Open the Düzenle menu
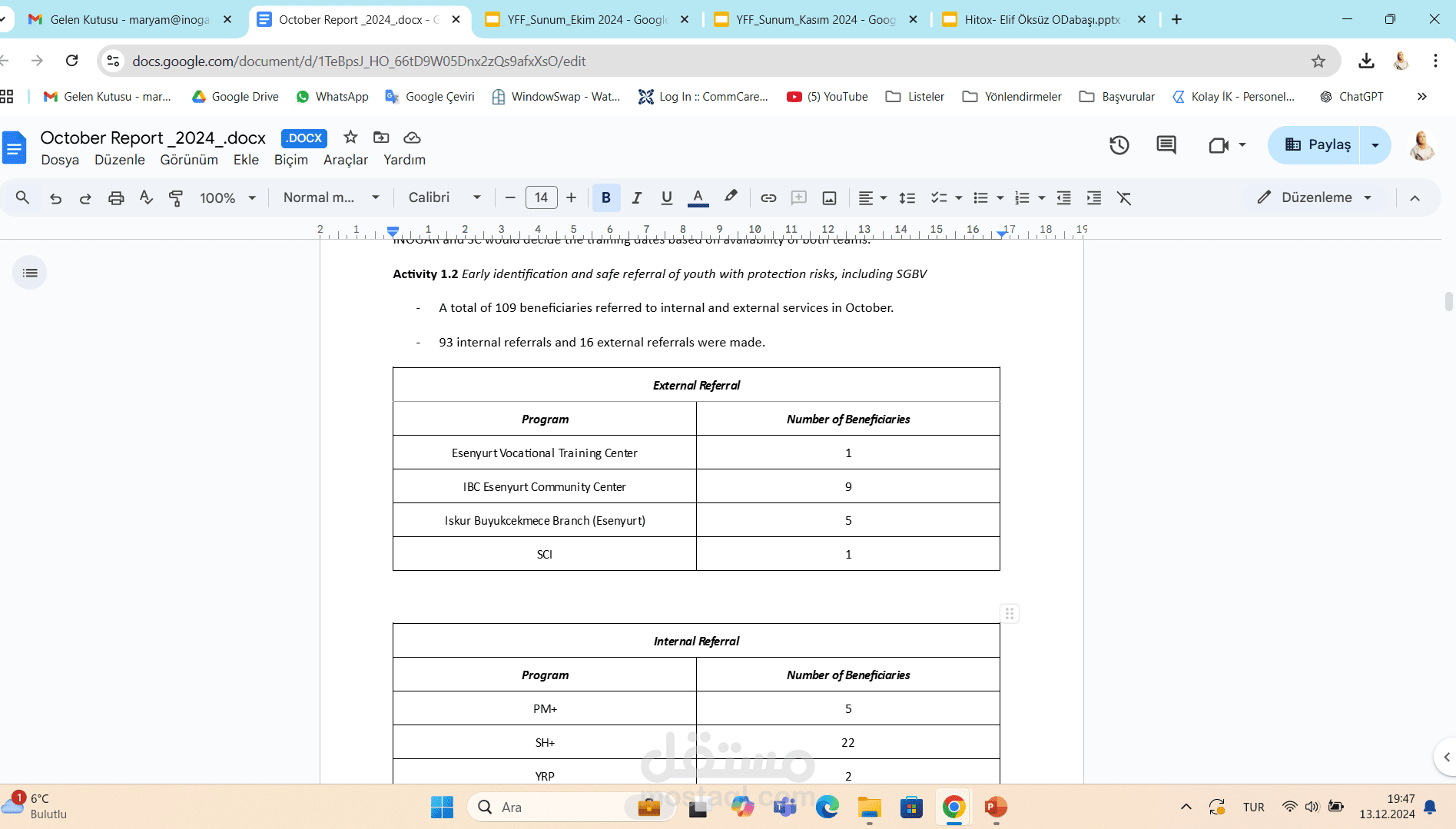The height and width of the screenshot is (829, 1456). pyautogui.click(x=120, y=160)
